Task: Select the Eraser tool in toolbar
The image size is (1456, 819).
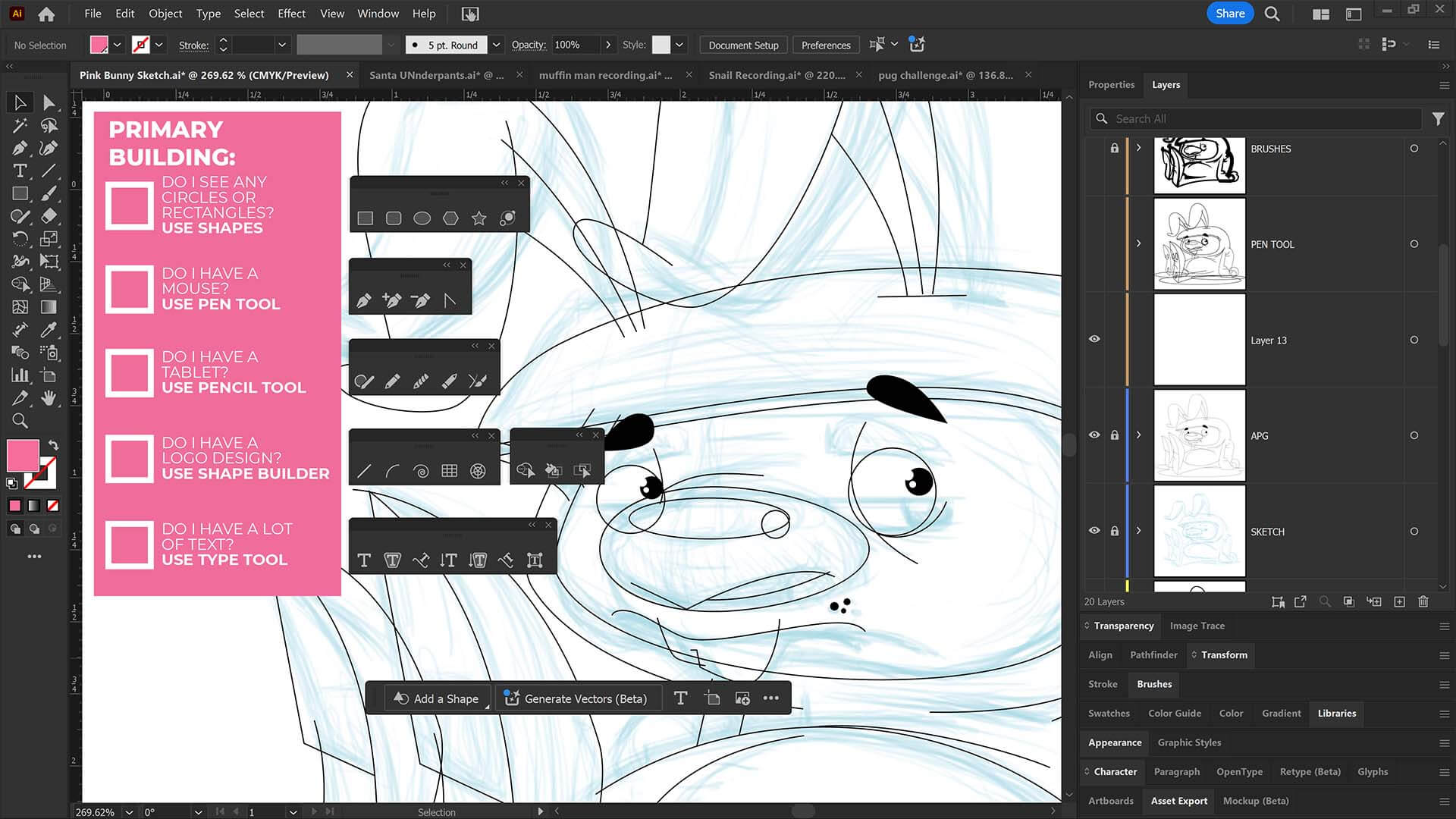Action: [49, 216]
